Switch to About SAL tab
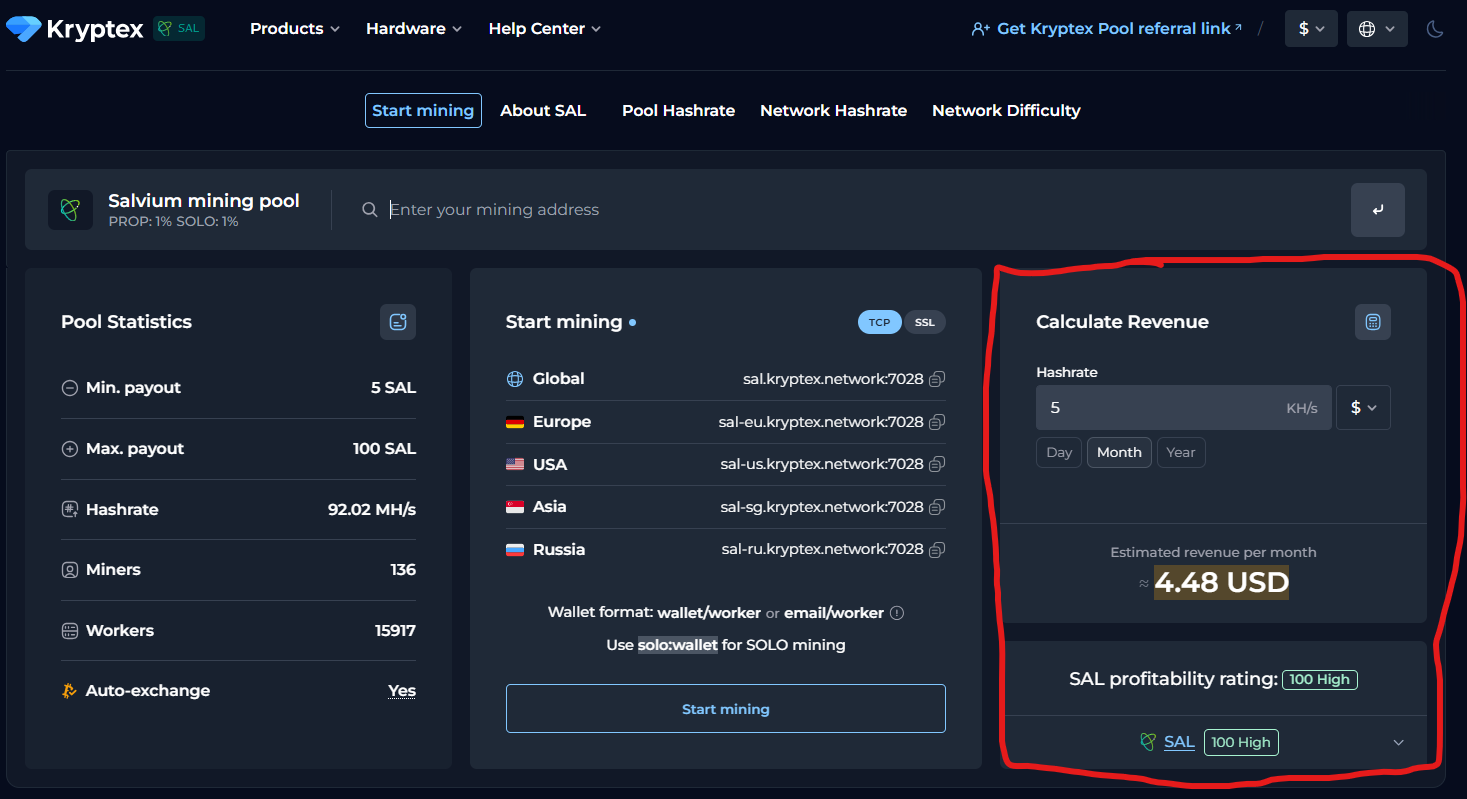This screenshot has height=799, width=1467. (543, 110)
